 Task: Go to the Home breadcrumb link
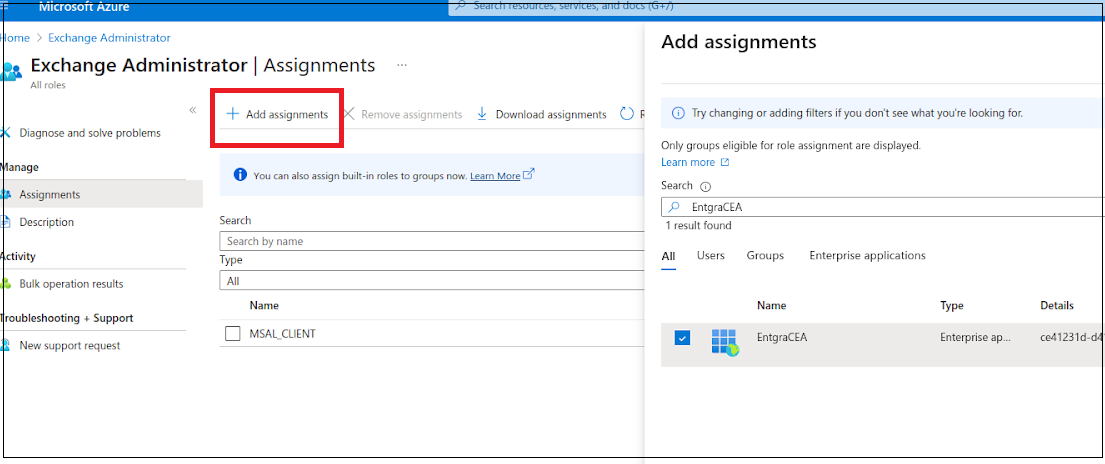[x=15, y=37]
